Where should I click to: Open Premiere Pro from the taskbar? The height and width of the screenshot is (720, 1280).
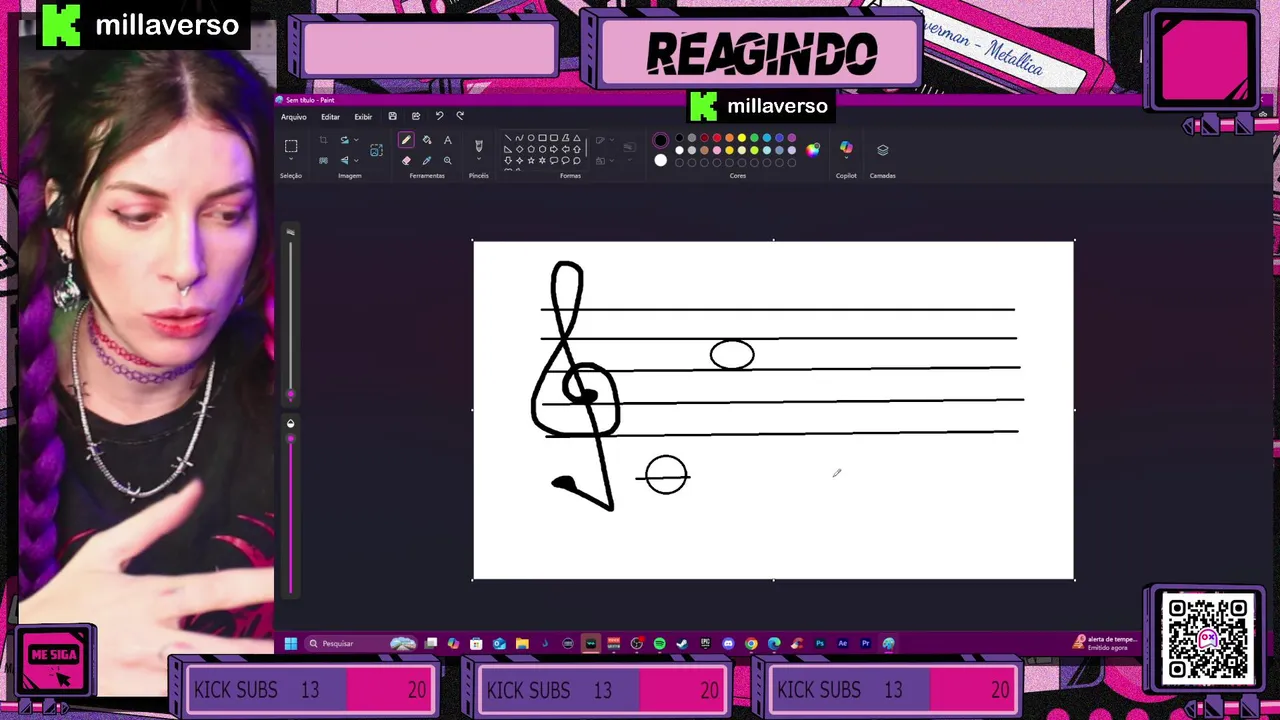pyautogui.click(x=865, y=643)
